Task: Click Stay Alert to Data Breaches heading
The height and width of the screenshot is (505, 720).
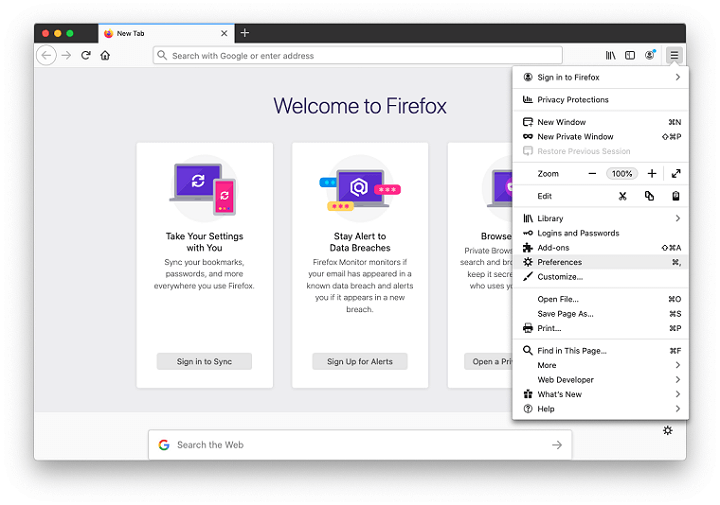Action: [x=360, y=242]
